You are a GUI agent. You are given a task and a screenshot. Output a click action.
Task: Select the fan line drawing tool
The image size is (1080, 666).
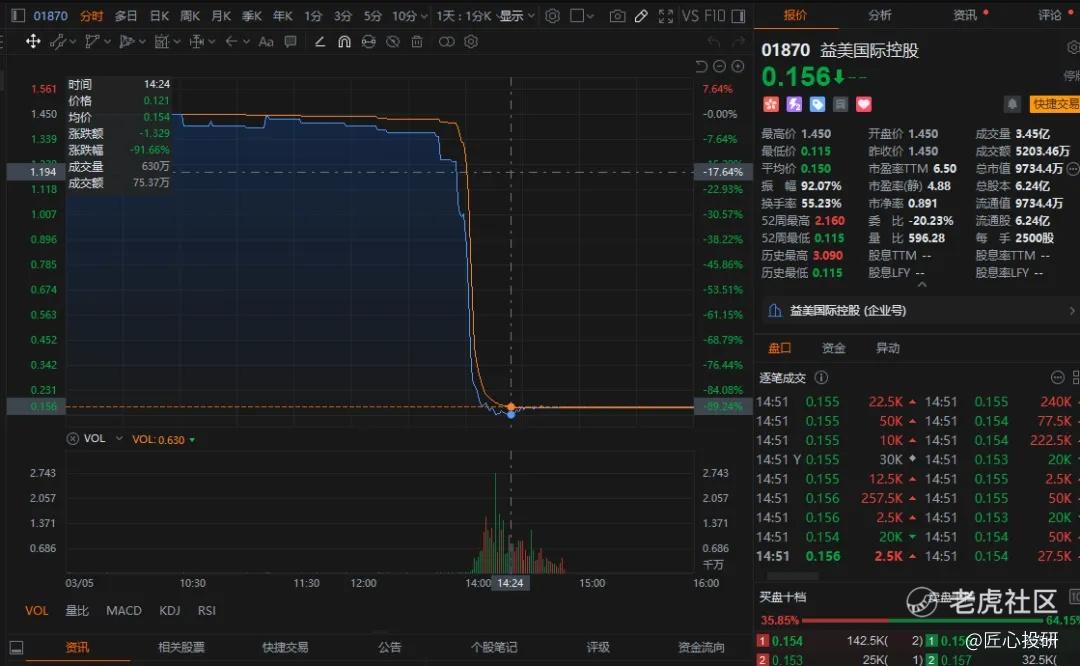pos(127,41)
